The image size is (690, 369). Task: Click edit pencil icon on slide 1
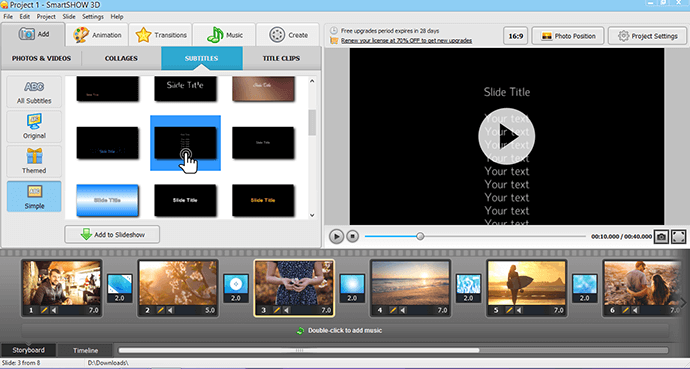(44, 310)
